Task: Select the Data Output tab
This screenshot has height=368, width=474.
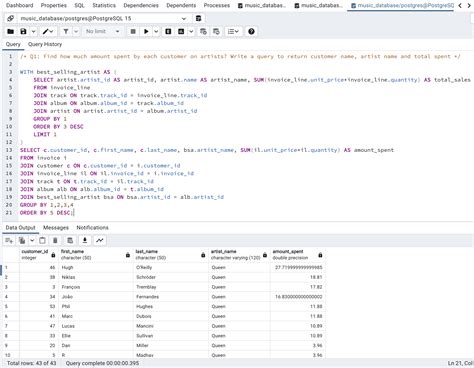Action: pos(20,228)
